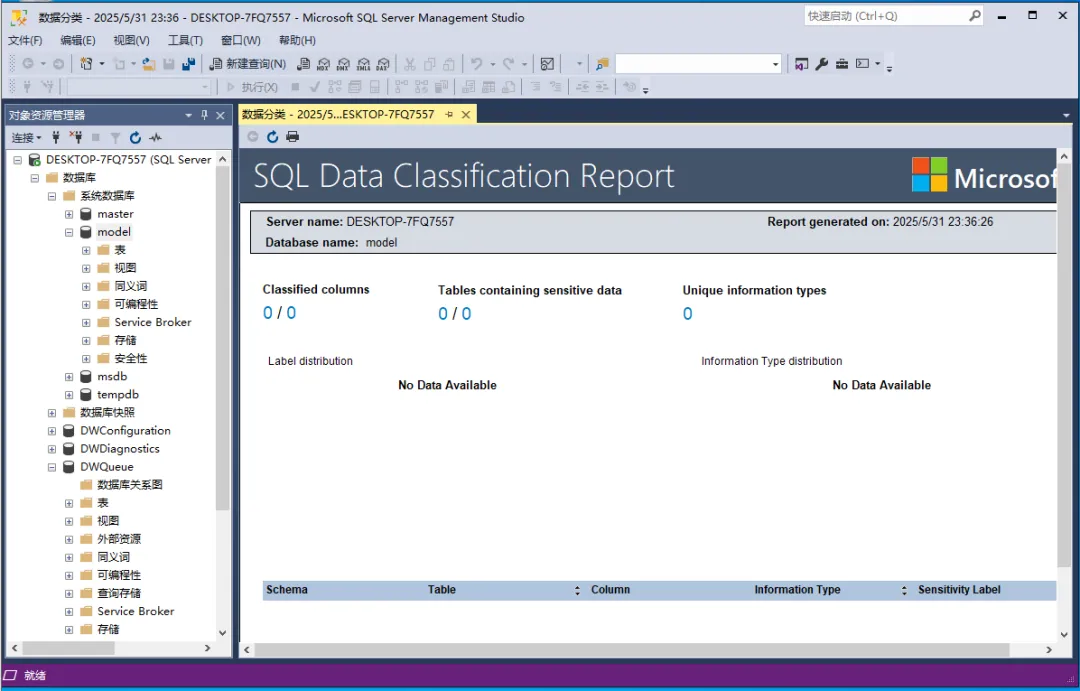Screen dimensions: 1080x691
Task: Click the Unique information types 0 value
Action: tap(687, 314)
